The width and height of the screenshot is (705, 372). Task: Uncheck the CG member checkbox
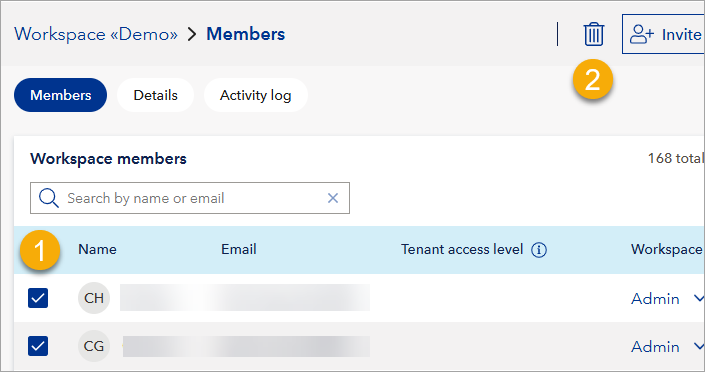click(x=38, y=346)
